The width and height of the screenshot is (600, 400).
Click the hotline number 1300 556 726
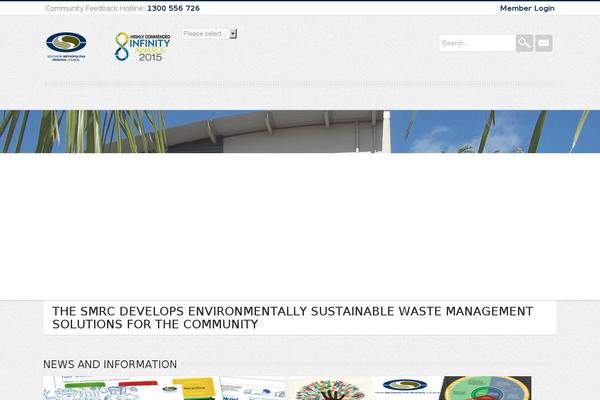[173, 8]
